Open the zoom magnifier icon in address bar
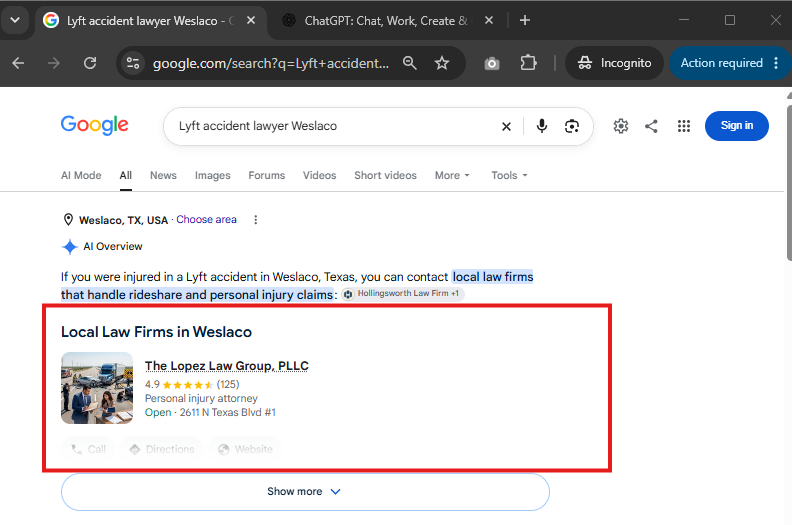 point(410,63)
